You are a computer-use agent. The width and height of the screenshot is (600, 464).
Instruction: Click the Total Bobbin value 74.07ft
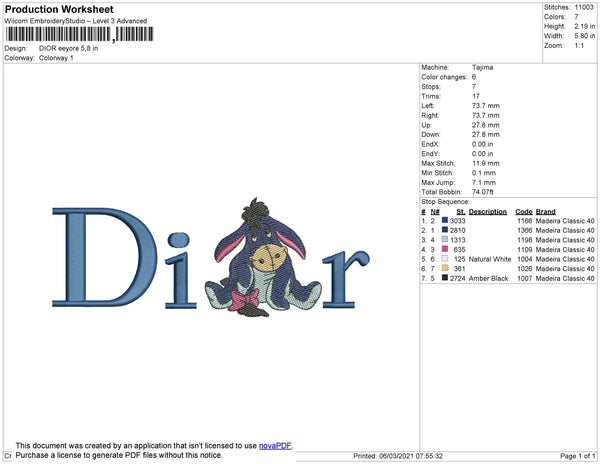(483, 192)
